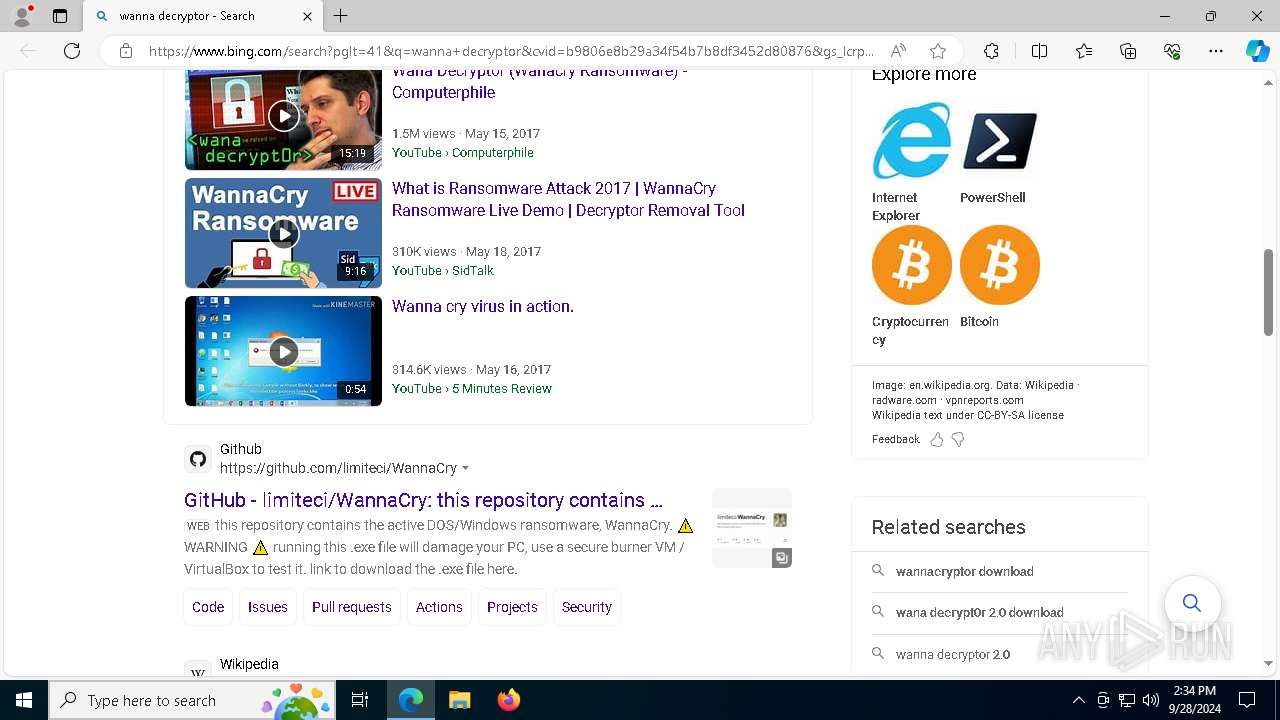The image size is (1280, 720).
Task: Open the Code deep link
Action: click(208, 607)
